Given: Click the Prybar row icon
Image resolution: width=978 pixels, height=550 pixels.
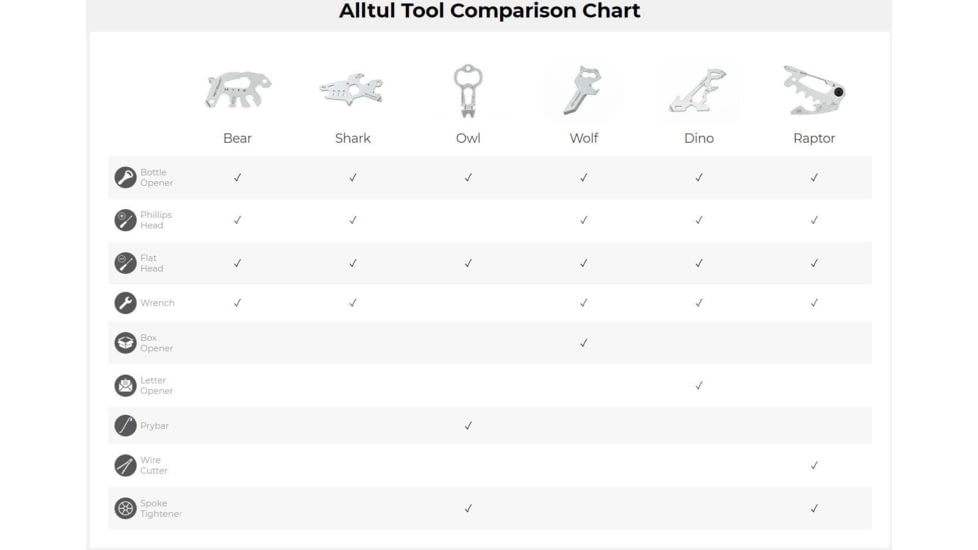Looking at the screenshot, I should pyautogui.click(x=125, y=426).
